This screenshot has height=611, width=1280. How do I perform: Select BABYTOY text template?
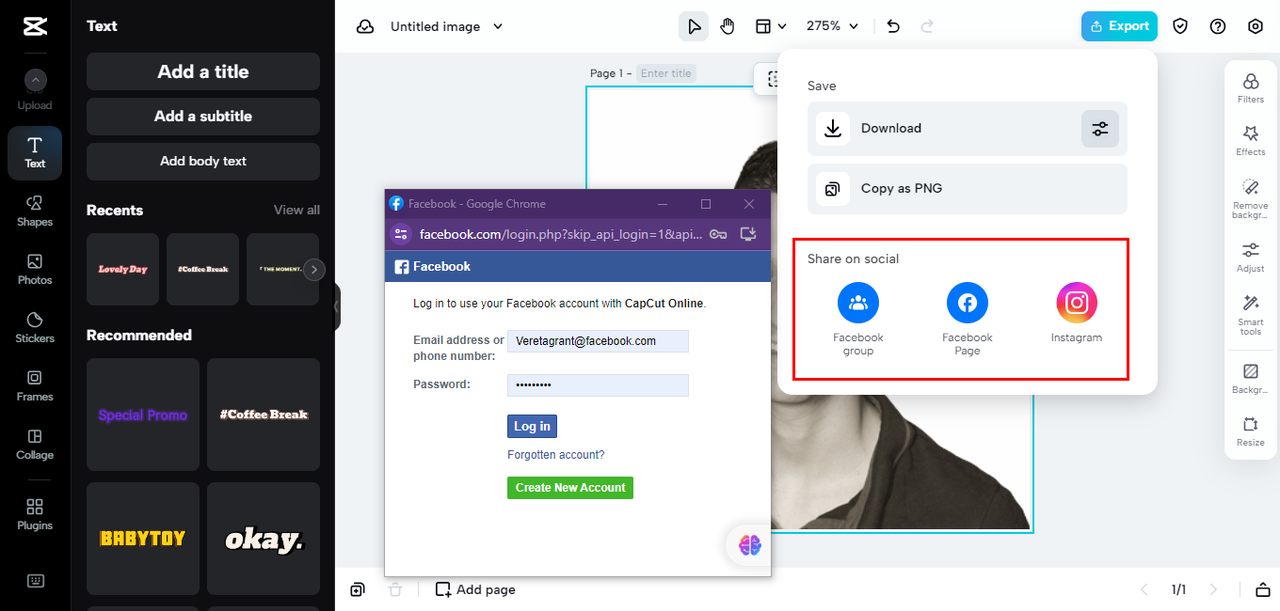[143, 539]
